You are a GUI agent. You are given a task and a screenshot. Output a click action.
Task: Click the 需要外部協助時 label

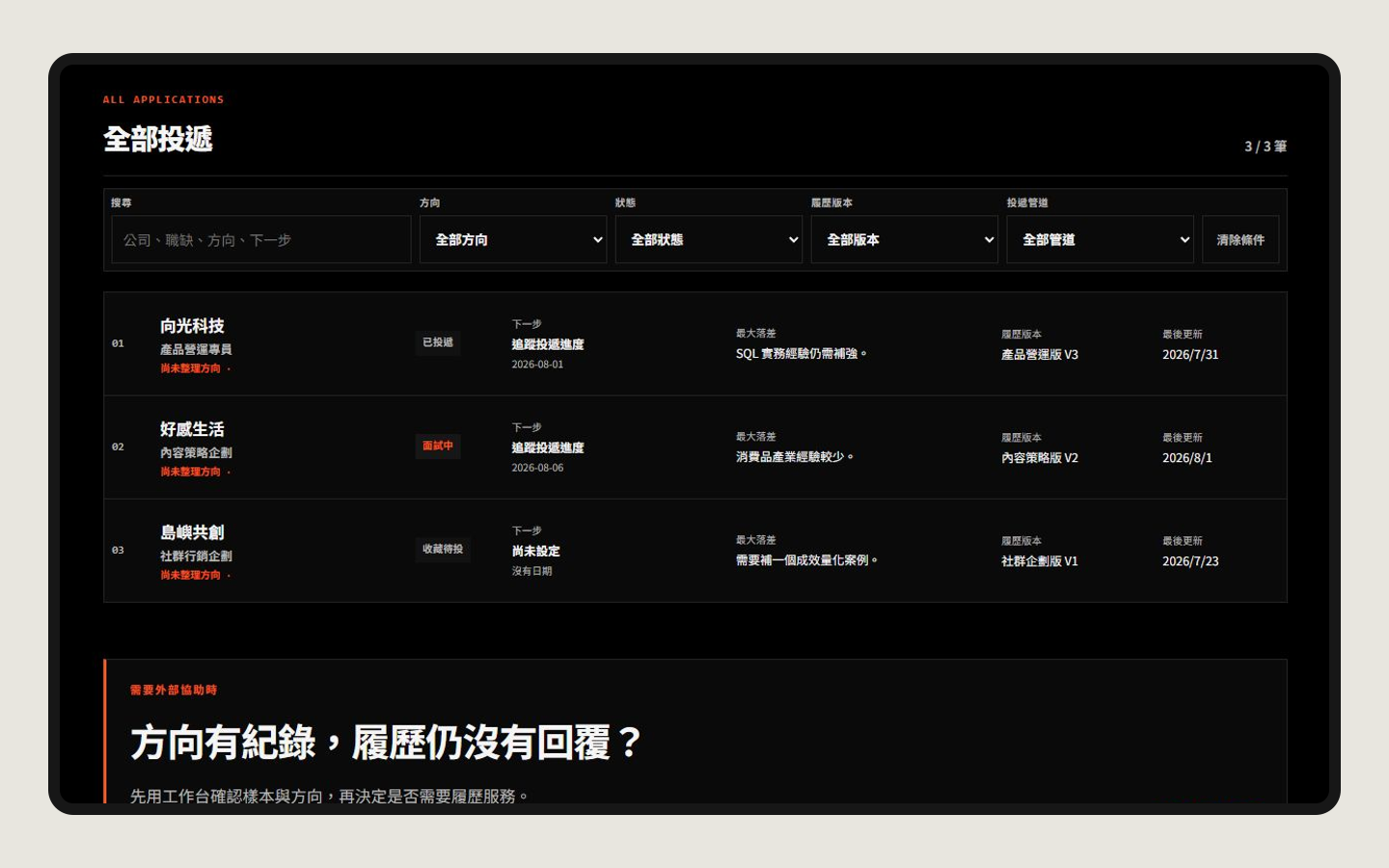(174, 691)
